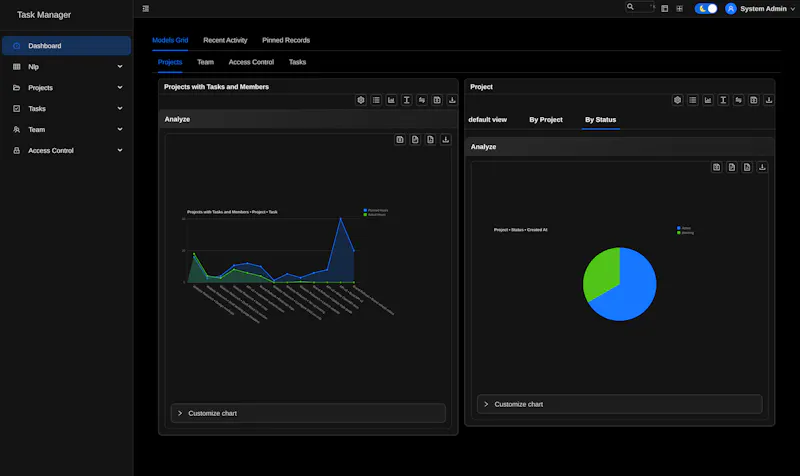
Task: Select the Access Control sub-tab
Action: [251, 62]
